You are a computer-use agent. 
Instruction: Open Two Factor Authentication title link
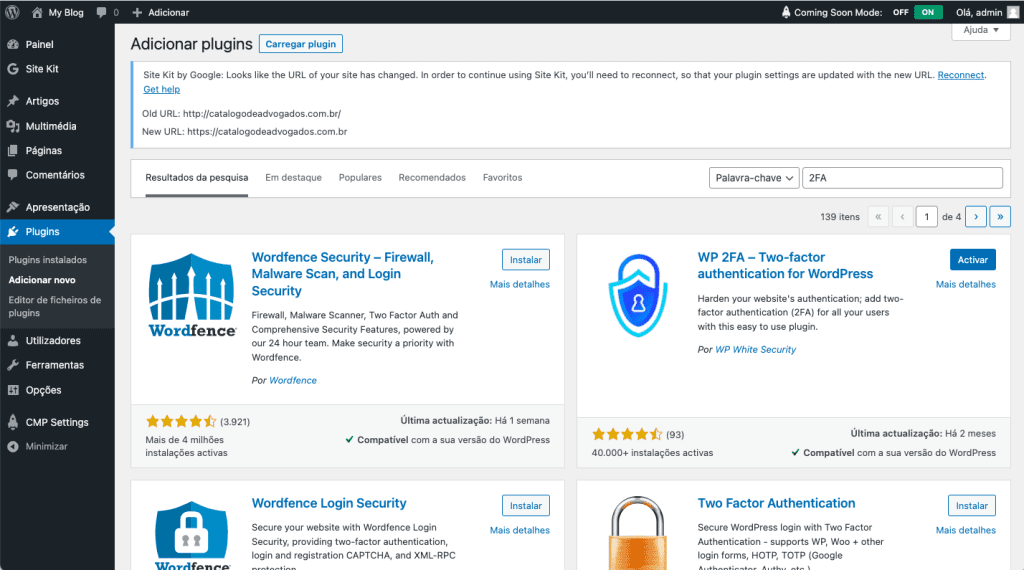click(776, 503)
